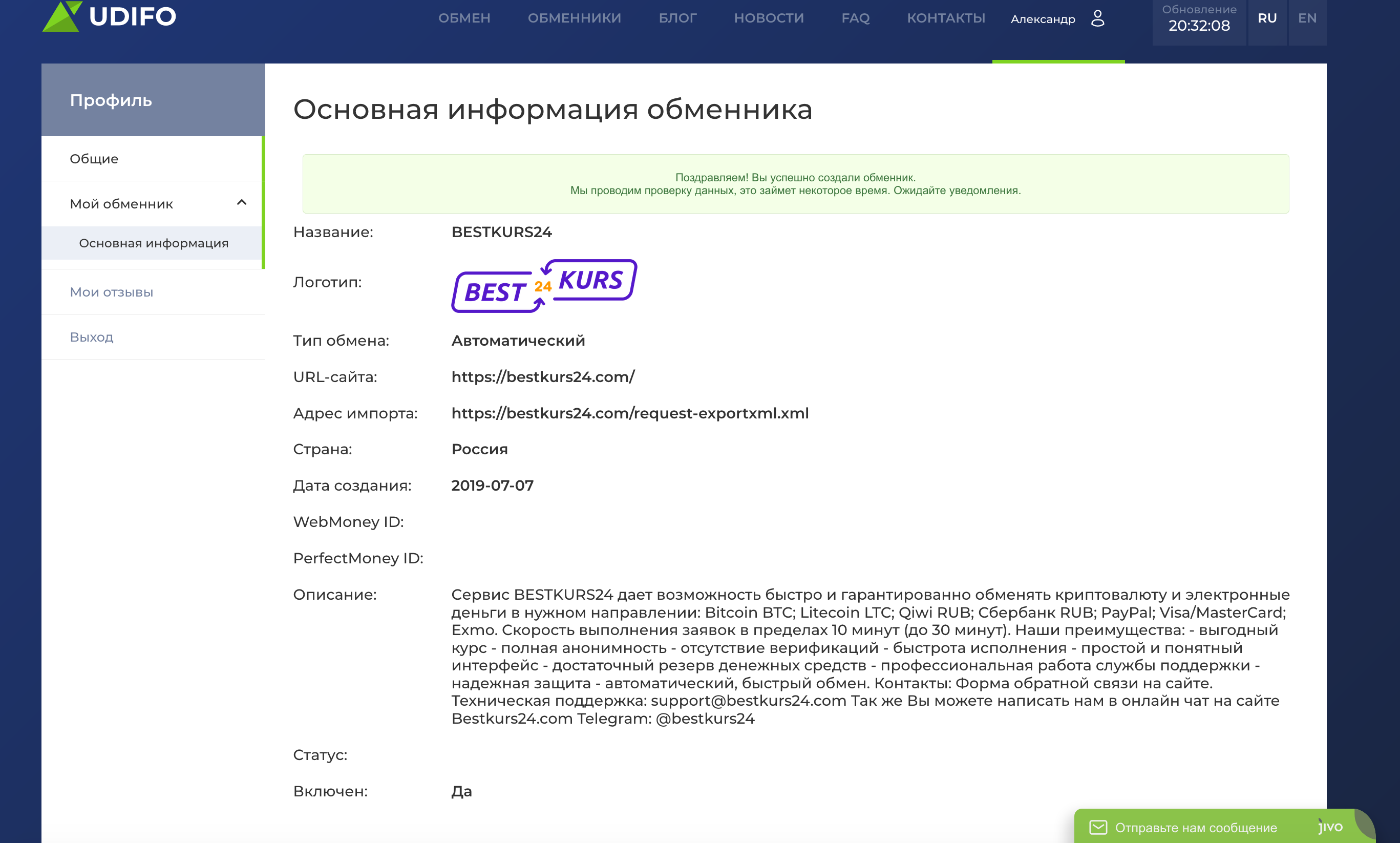Click the https://bestkurs24.com/ URL text
The width and height of the screenshot is (1400, 843).
tap(543, 377)
